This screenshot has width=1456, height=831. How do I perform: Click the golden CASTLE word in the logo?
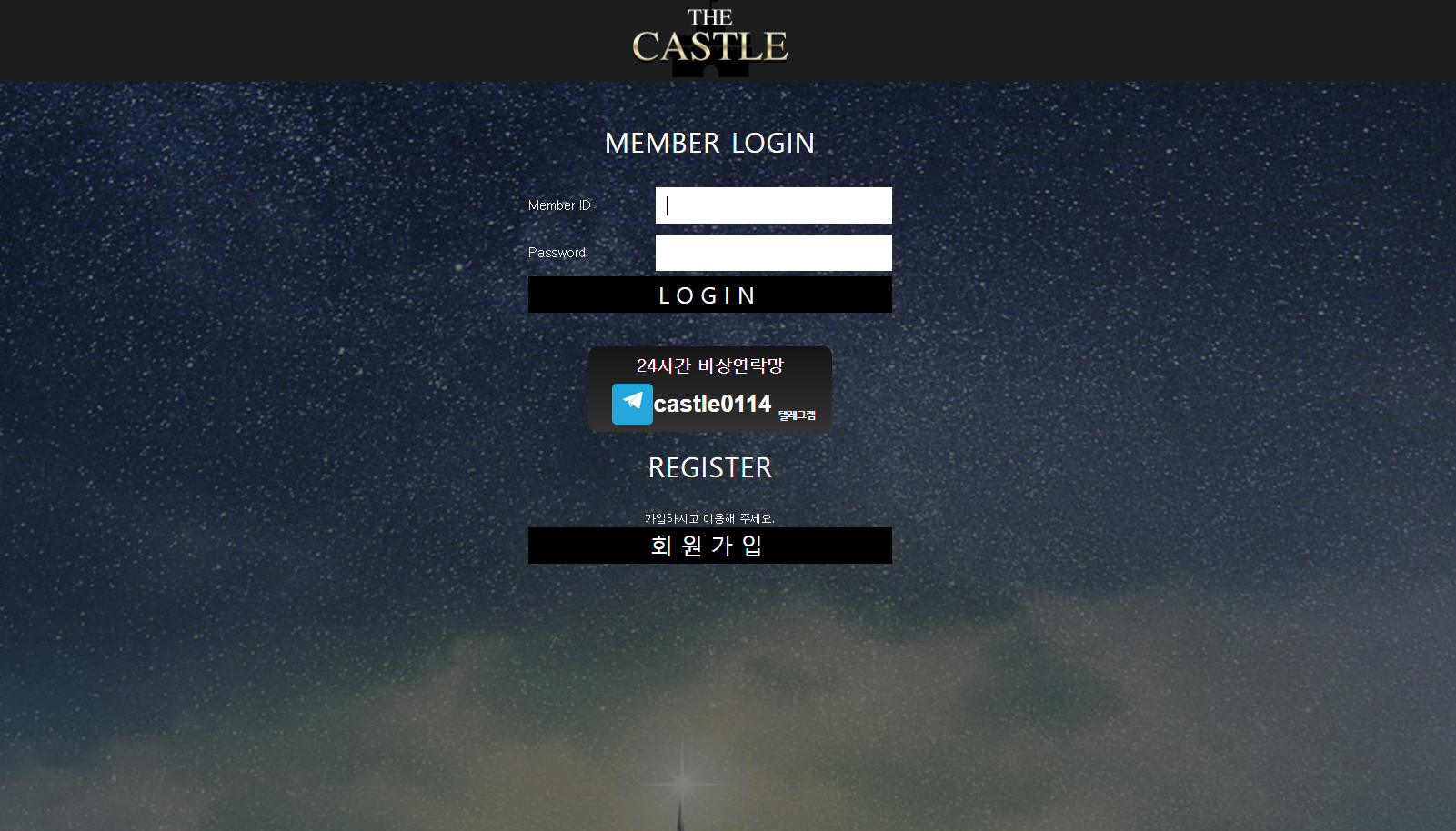point(710,46)
